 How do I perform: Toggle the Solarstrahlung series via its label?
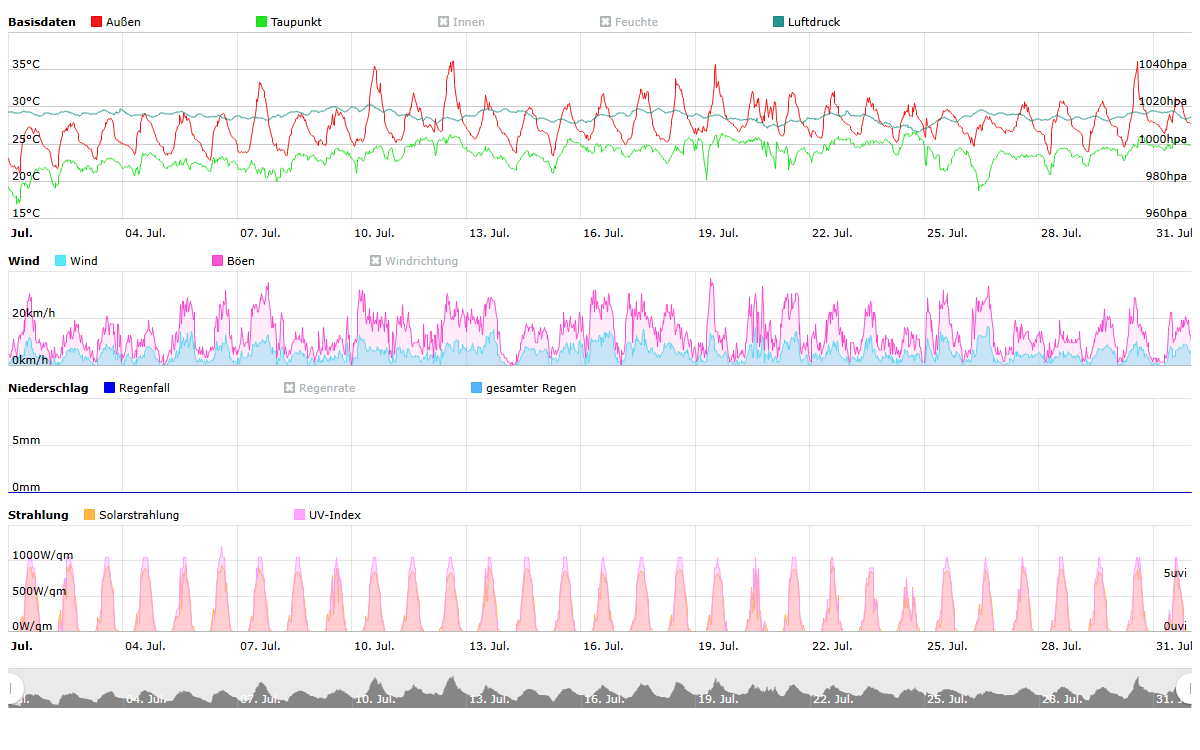pos(139,515)
